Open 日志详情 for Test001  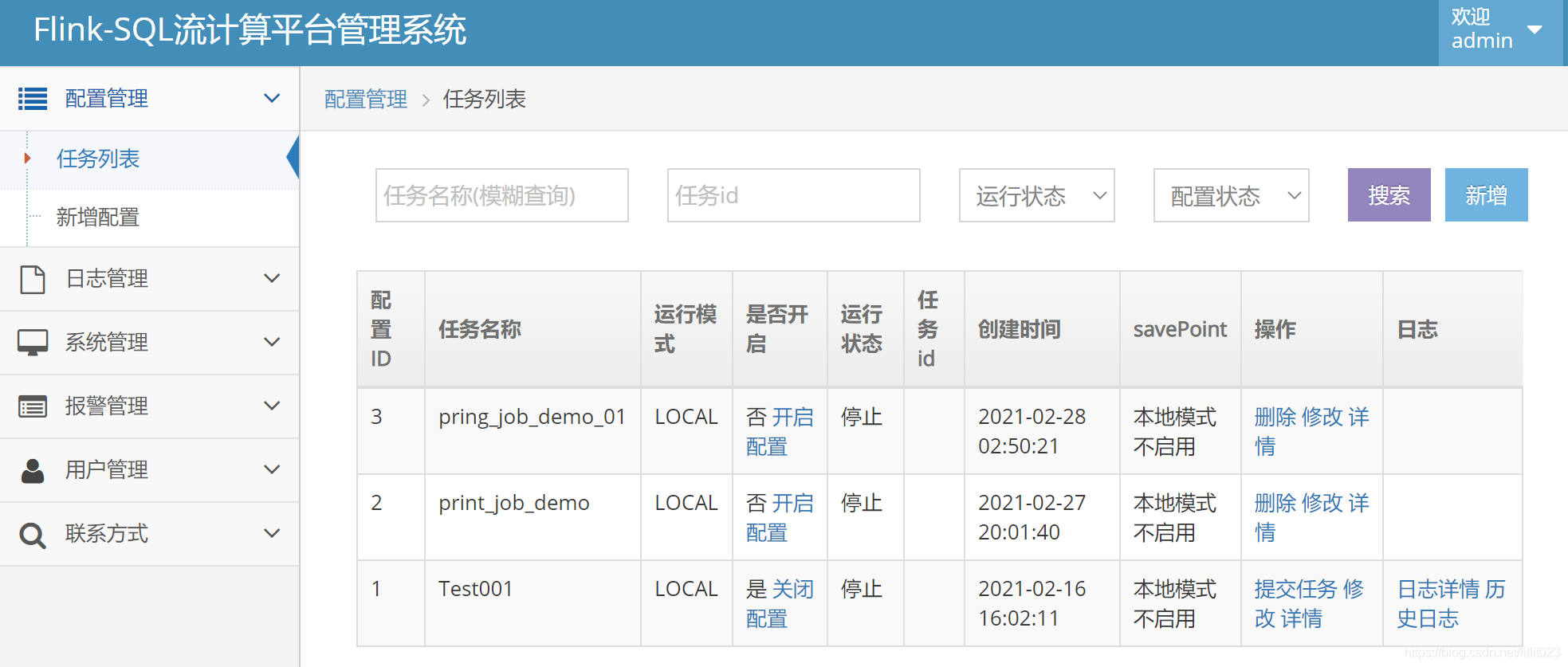tap(1439, 590)
